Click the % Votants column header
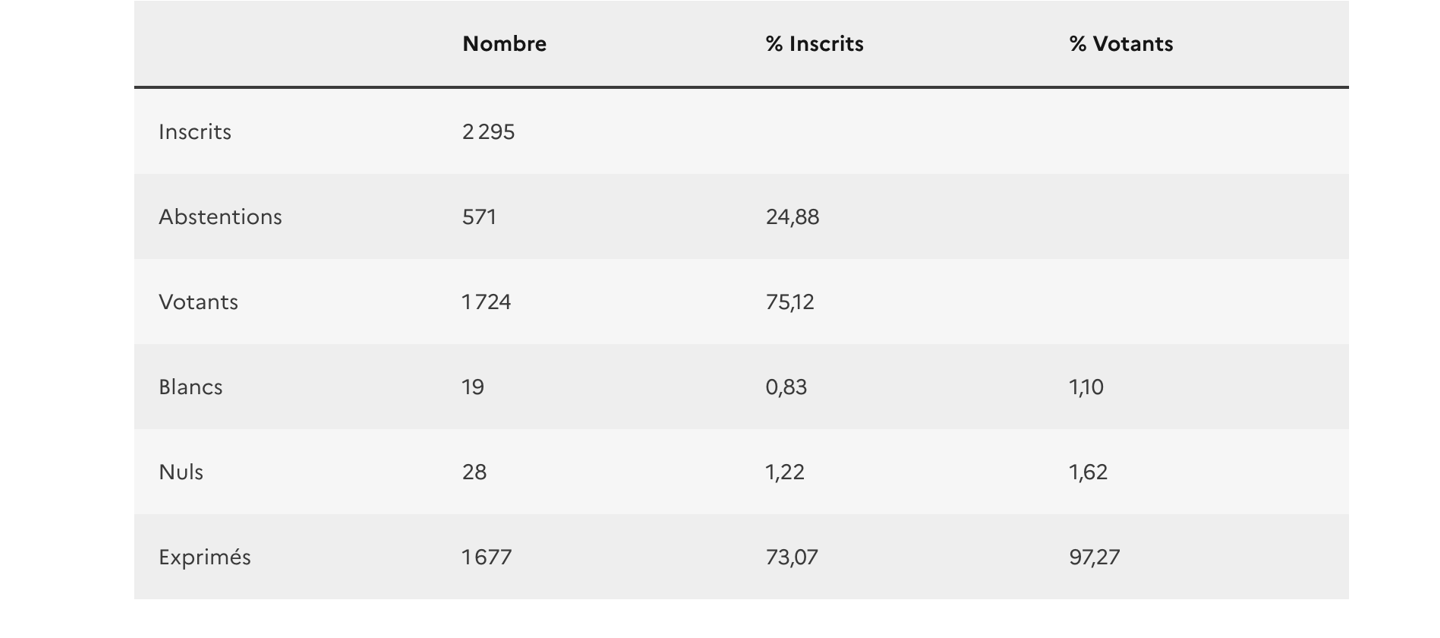The image size is (1440, 638). tap(1120, 44)
